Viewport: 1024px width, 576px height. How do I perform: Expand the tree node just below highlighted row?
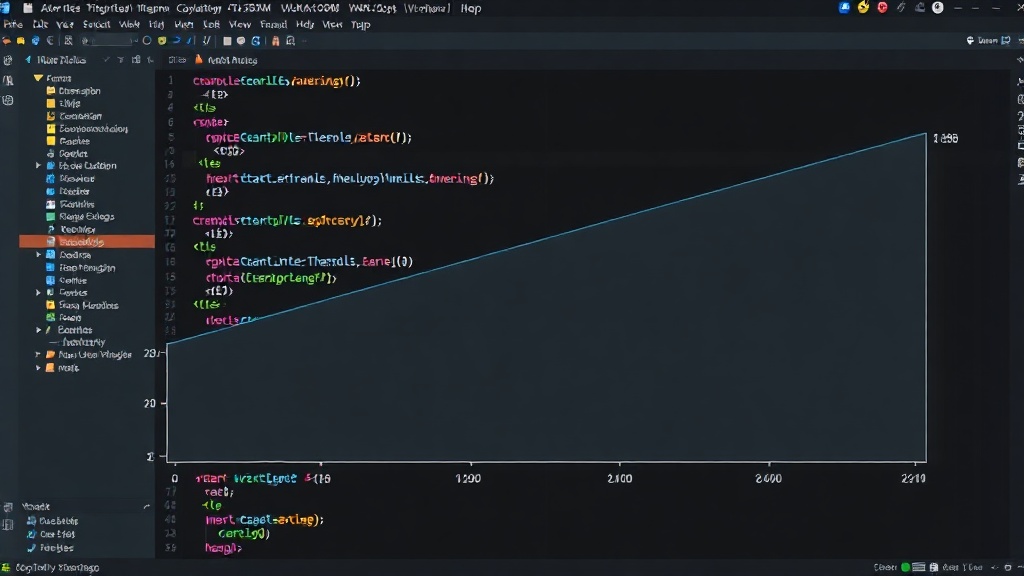coord(38,255)
